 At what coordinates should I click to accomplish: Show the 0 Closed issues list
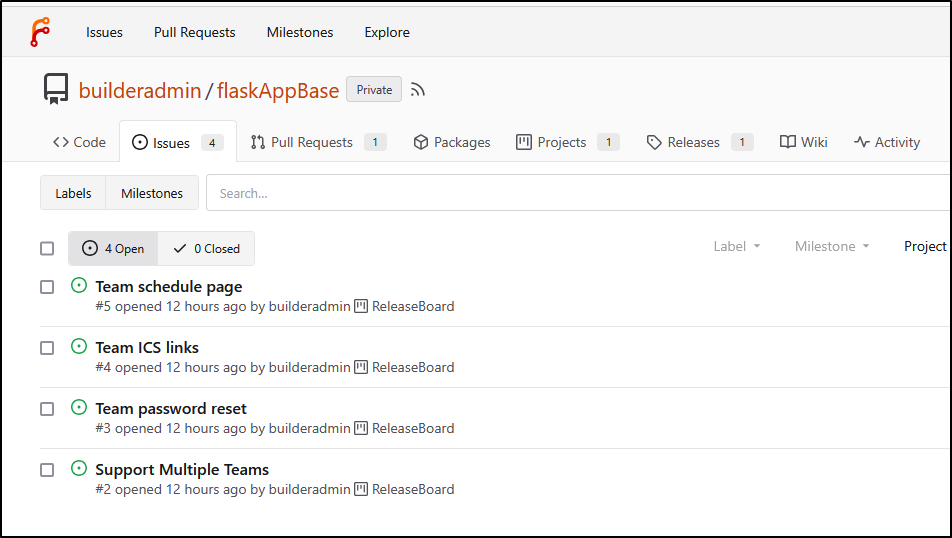(x=206, y=248)
